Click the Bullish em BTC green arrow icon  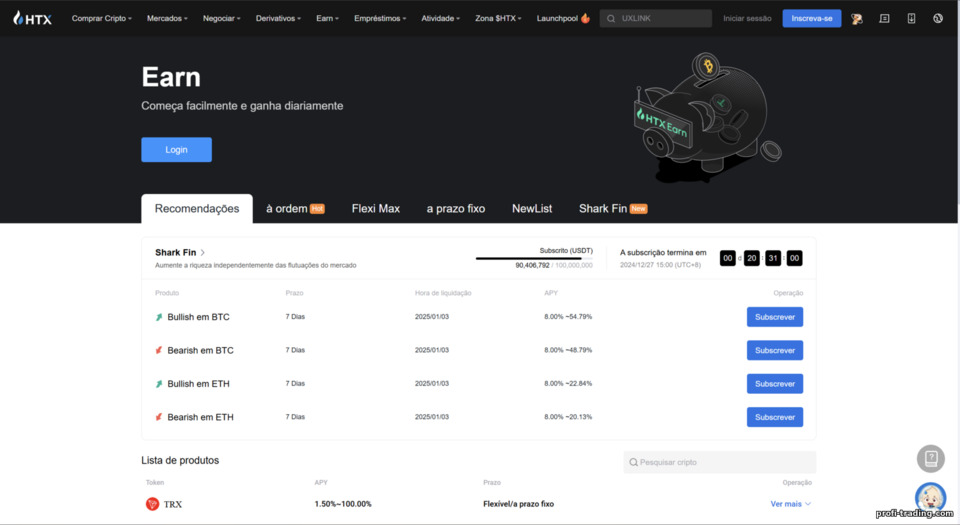[159, 317]
